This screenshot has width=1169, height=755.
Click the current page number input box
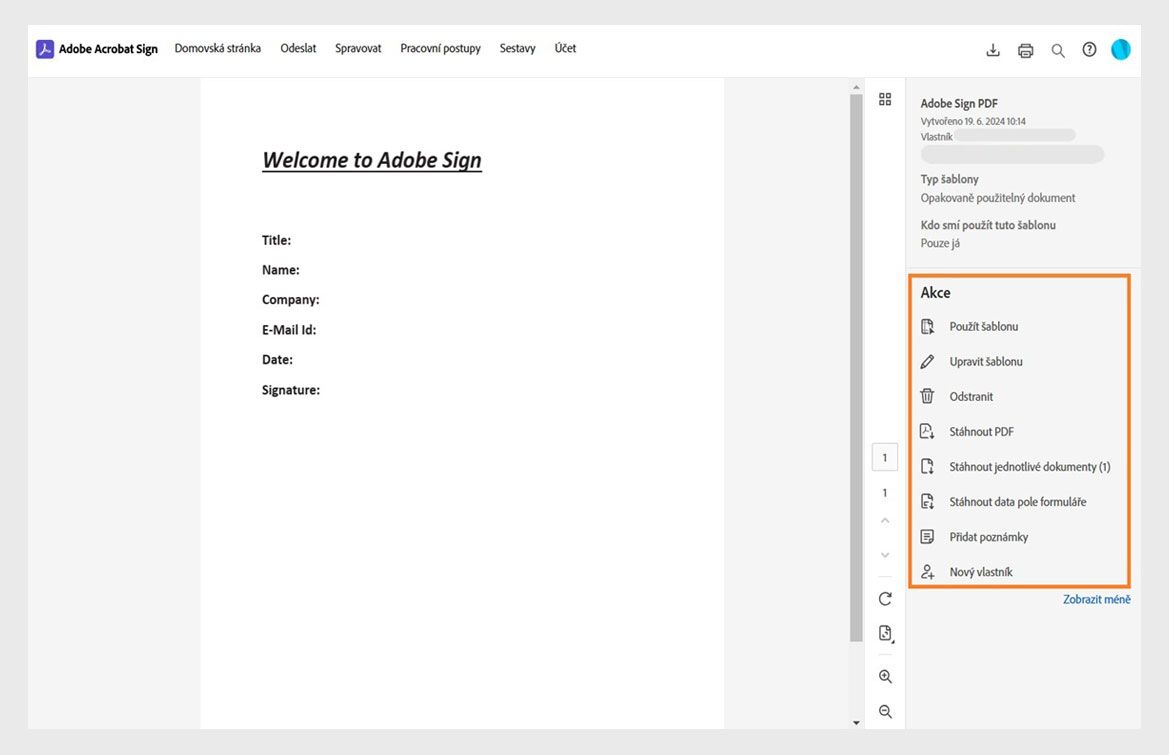[885, 458]
